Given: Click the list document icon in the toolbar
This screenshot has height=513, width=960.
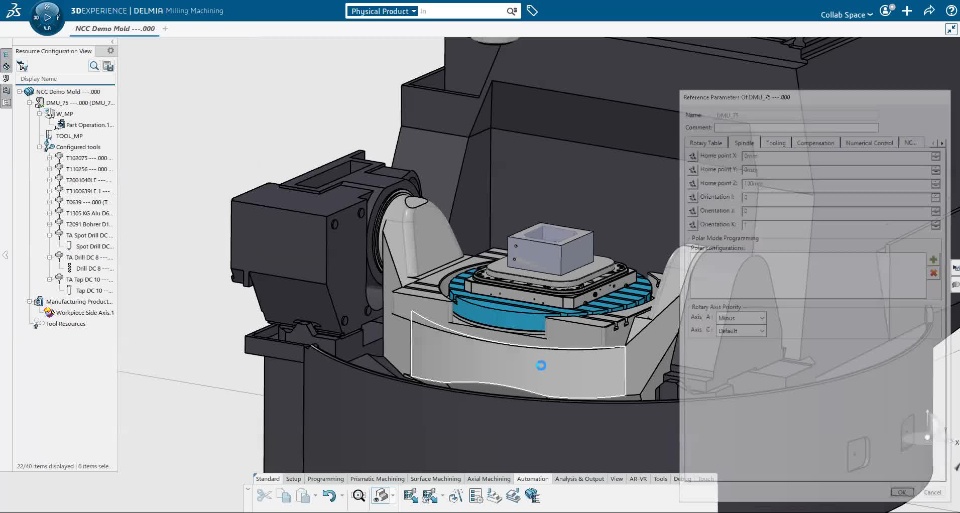Looking at the screenshot, I should point(475,495).
